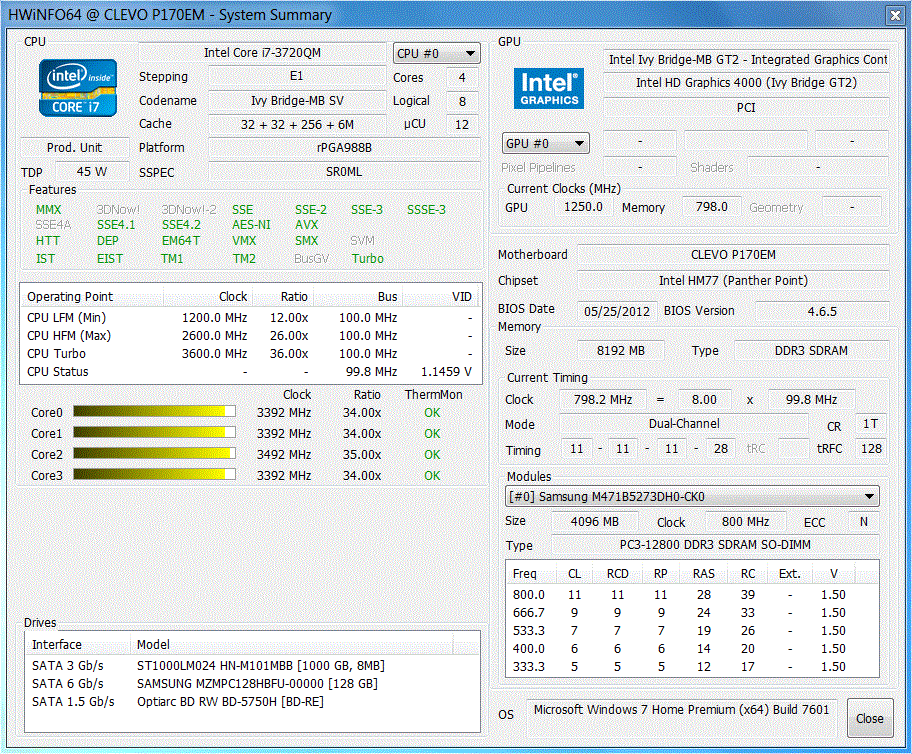Click the GPU memory clock value 798.0

tap(712, 207)
